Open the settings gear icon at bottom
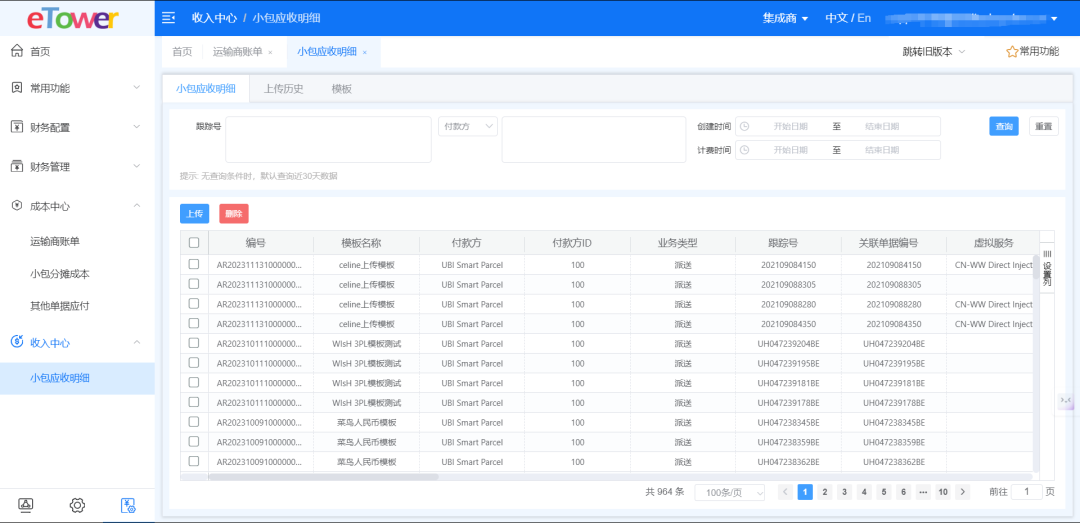Screen dimensions: 1080x523 point(77,505)
